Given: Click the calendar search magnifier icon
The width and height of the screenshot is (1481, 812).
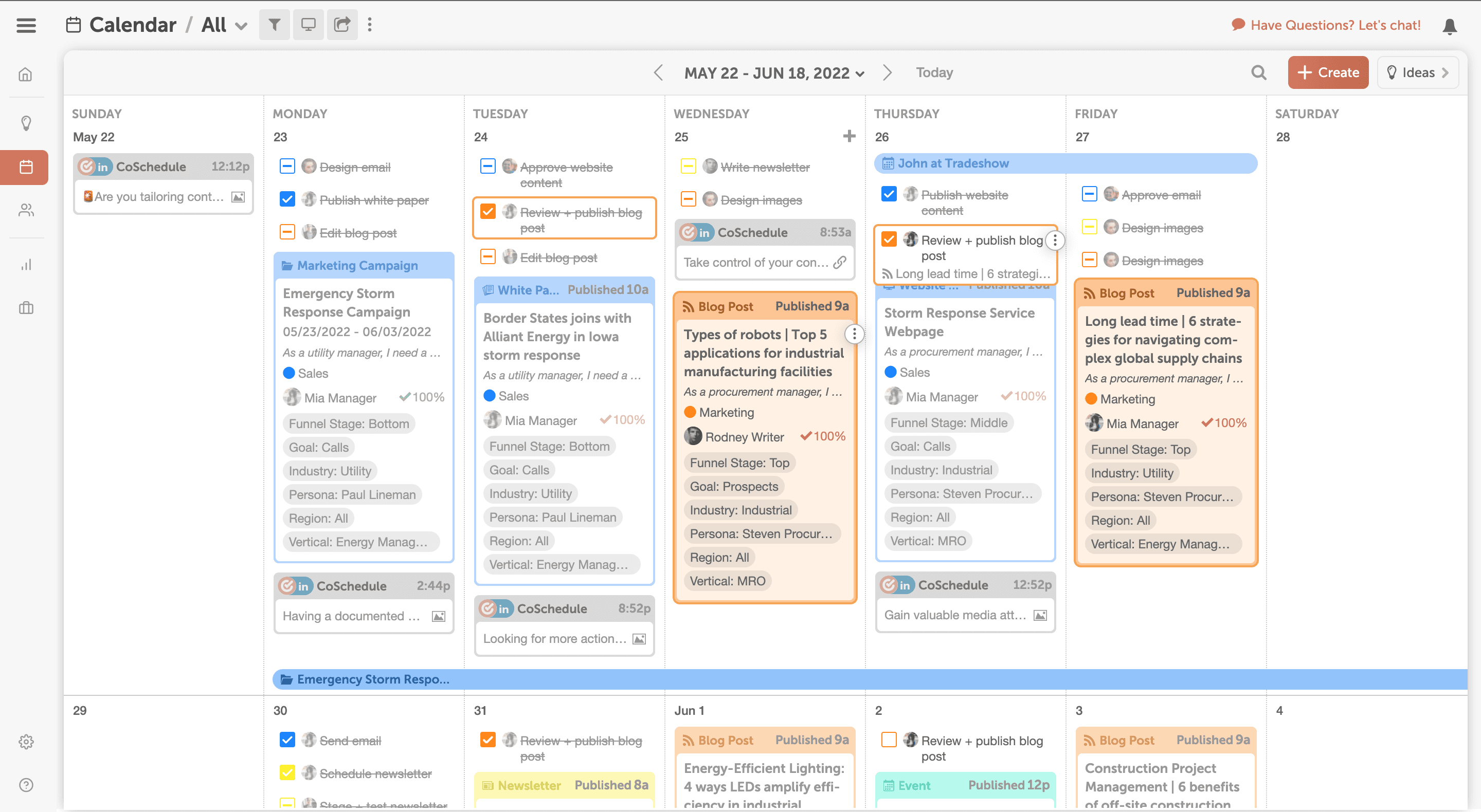Looking at the screenshot, I should [1258, 72].
